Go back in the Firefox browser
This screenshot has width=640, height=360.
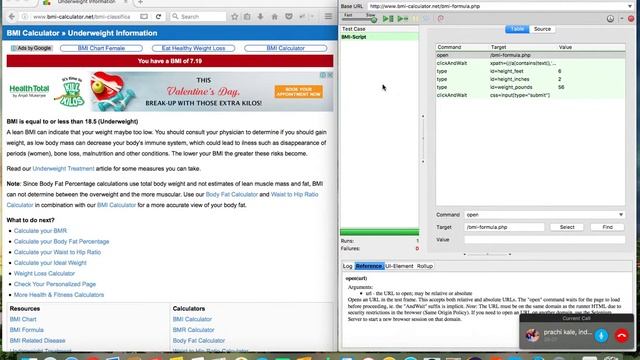tap(11, 17)
